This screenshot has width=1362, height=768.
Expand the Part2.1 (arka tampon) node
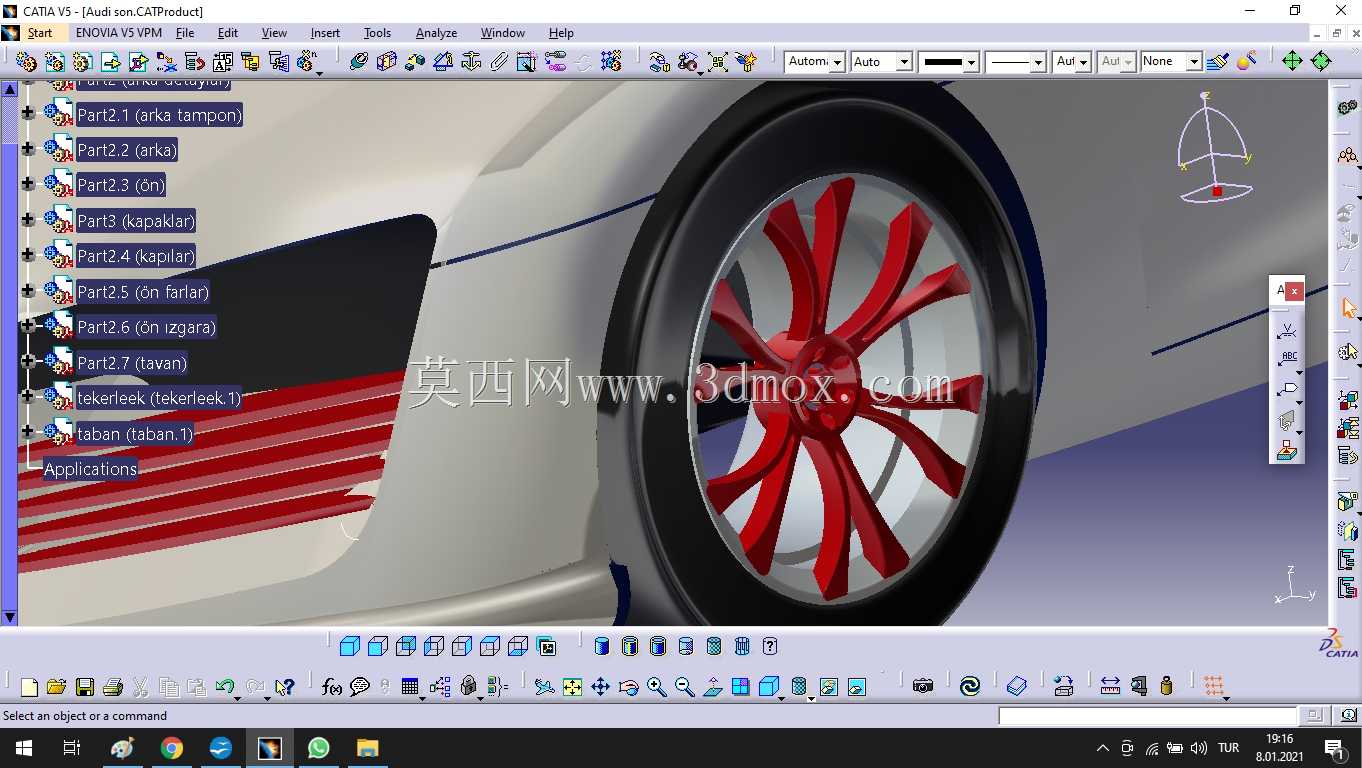(x=28, y=114)
